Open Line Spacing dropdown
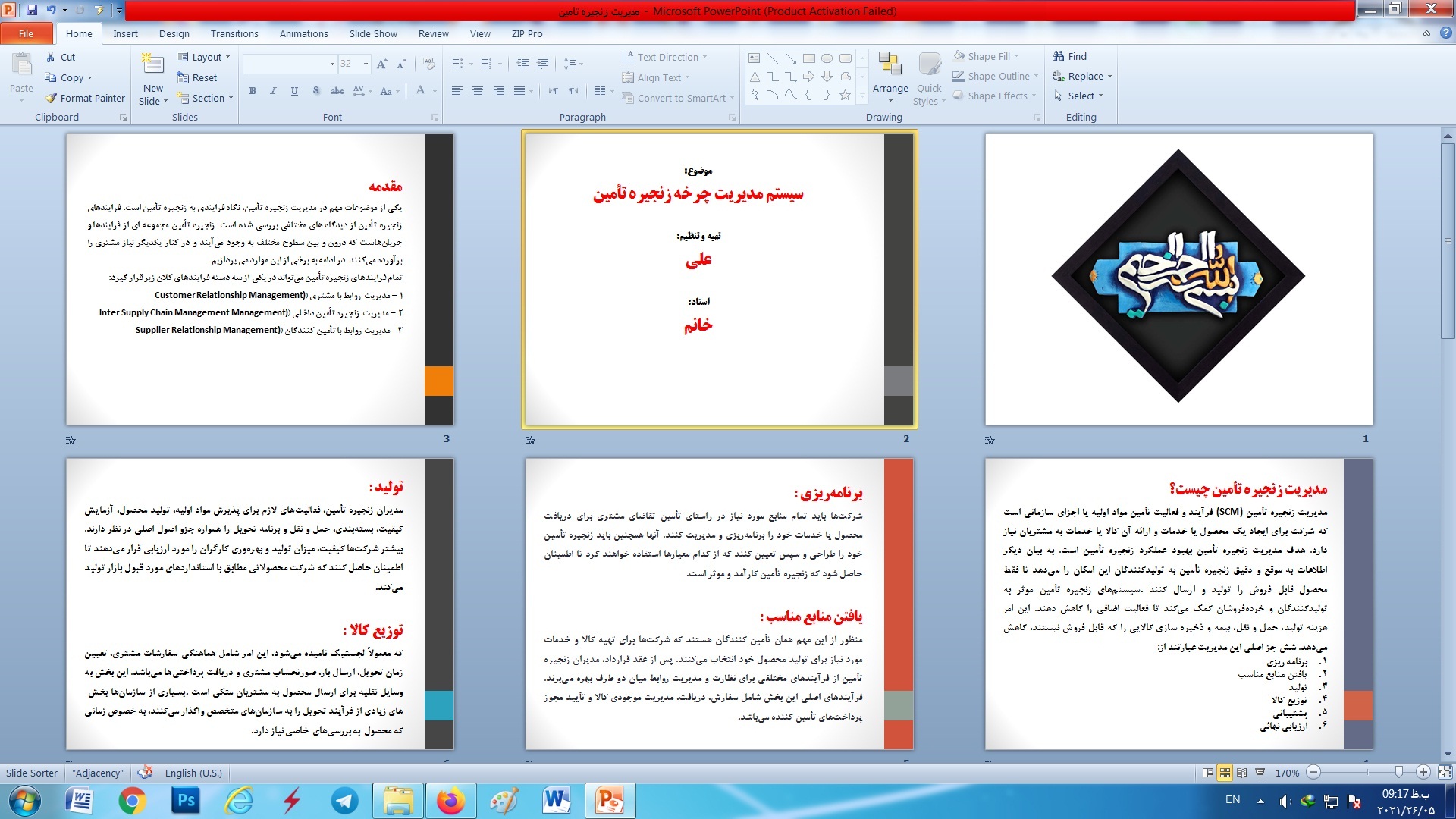Screen dimensions: 1456x819 click(x=574, y=64)
